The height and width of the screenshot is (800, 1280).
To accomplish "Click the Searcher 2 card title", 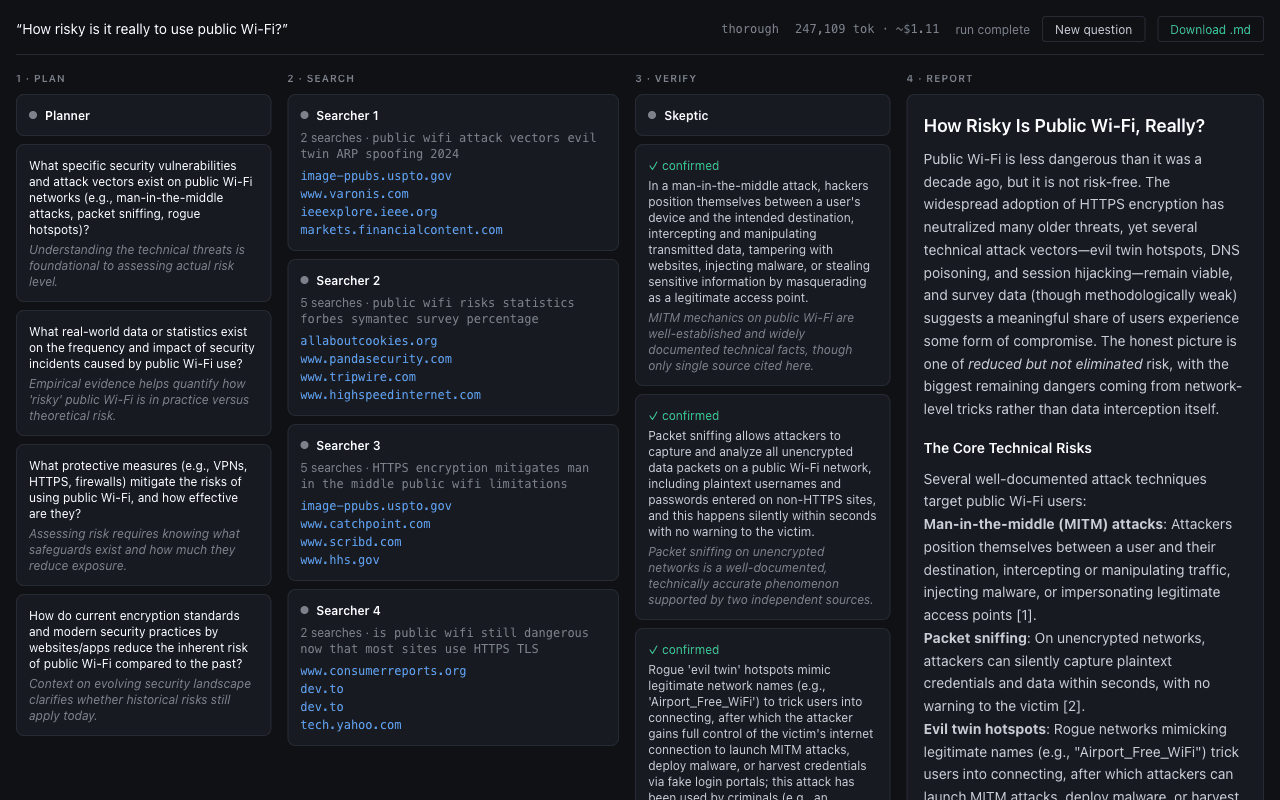I will tap(348, 281).
